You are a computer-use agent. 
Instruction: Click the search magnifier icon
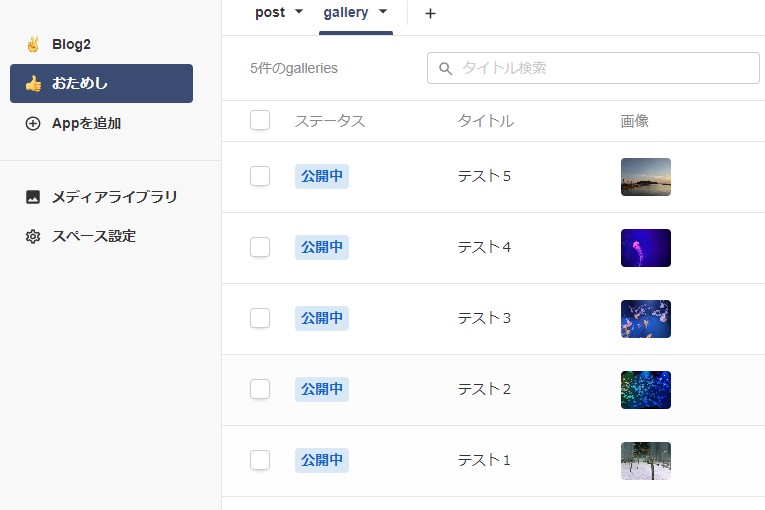pos(446,69)
